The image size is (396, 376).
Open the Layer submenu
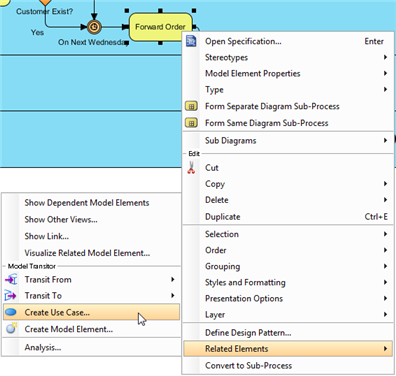click(x=288, y=314)
